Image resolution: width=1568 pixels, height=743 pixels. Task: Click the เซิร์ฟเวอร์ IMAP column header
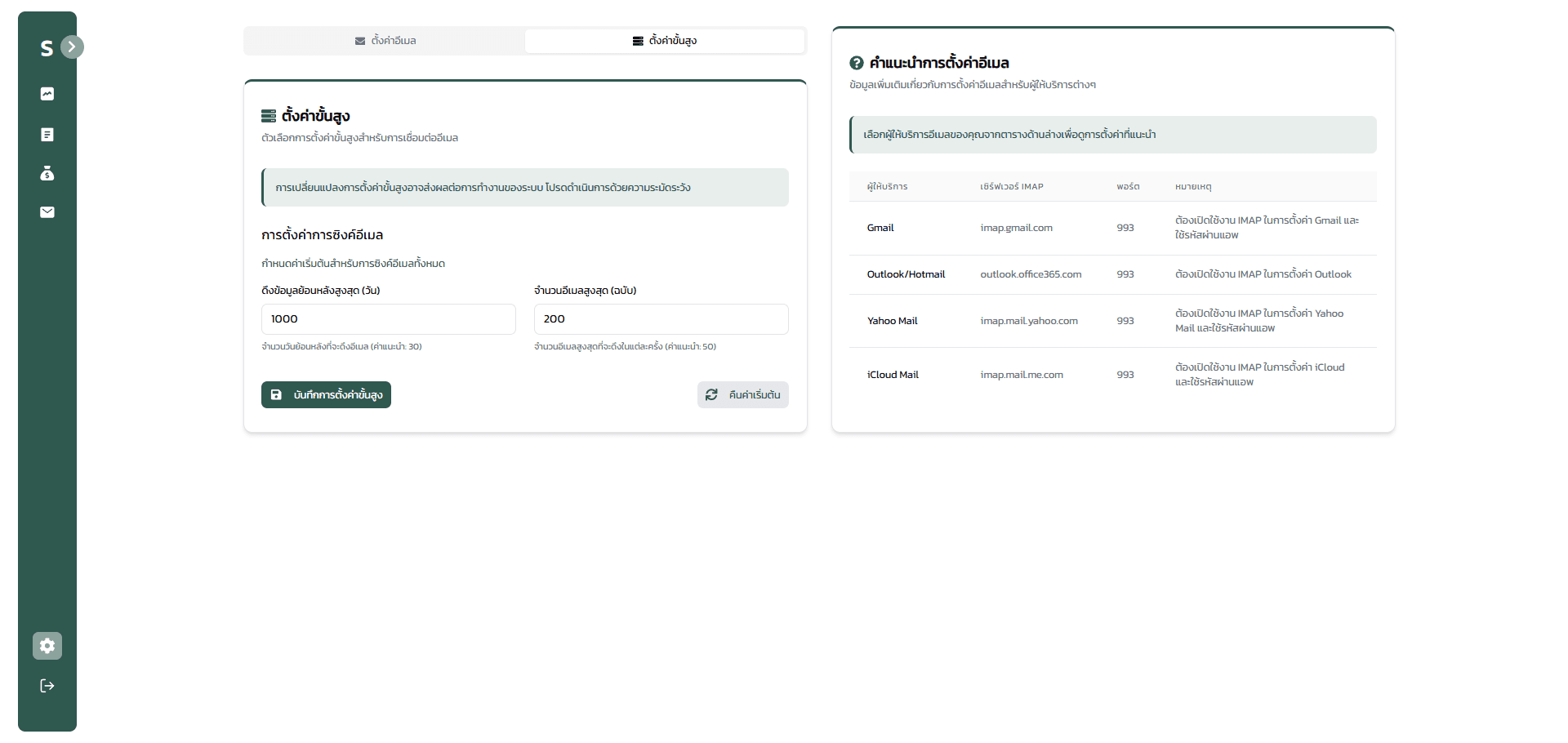(1012, 187)
